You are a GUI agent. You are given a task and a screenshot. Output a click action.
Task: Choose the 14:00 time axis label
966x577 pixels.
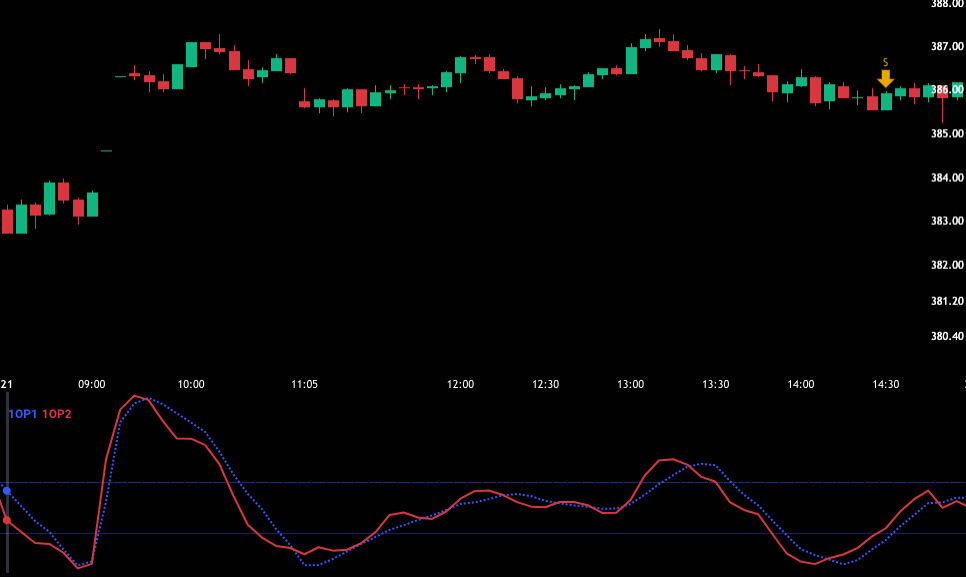[x=800, y=384]
